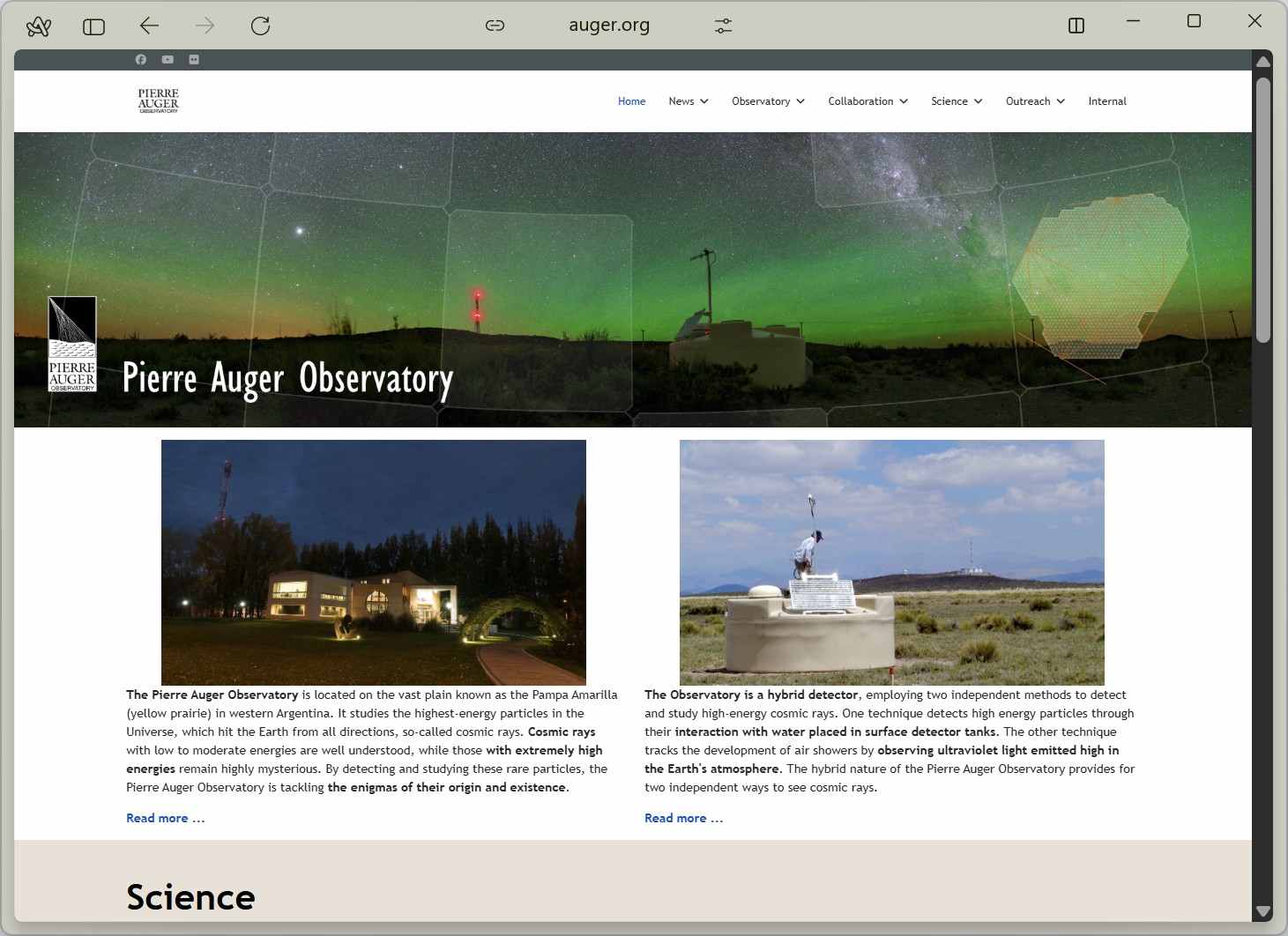Screen dimensions: 1288x936
Task: Expand the News dropdown menu
Action: point(689,101)
